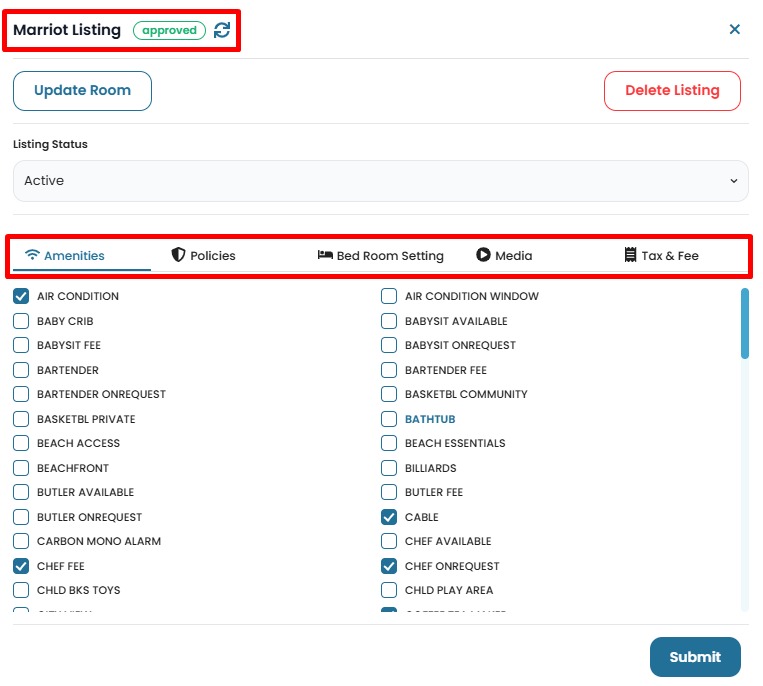
Task: Click the amenities list scrollbar thumb
Action: tap(744, 322)
